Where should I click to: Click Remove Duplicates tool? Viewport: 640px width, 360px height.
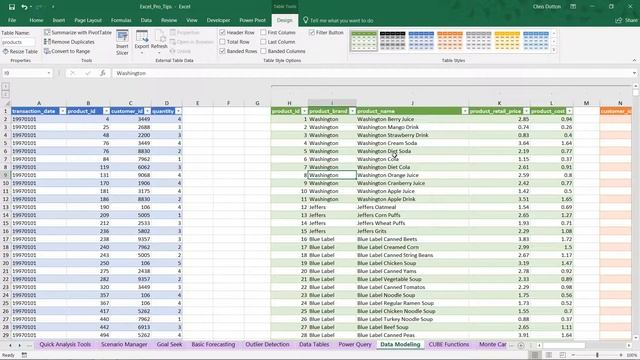coord(69,42)
